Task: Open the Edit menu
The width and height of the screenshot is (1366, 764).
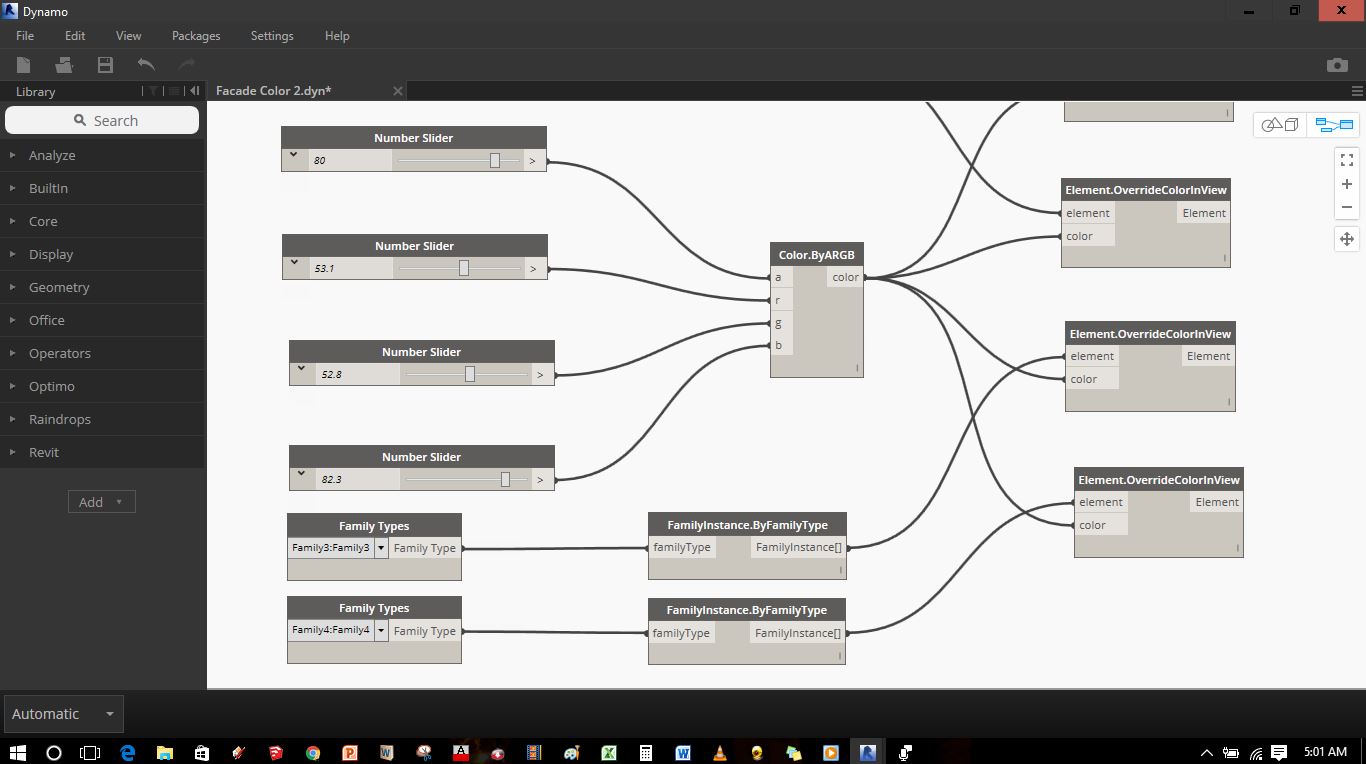Action: click(x=75, y=35)
